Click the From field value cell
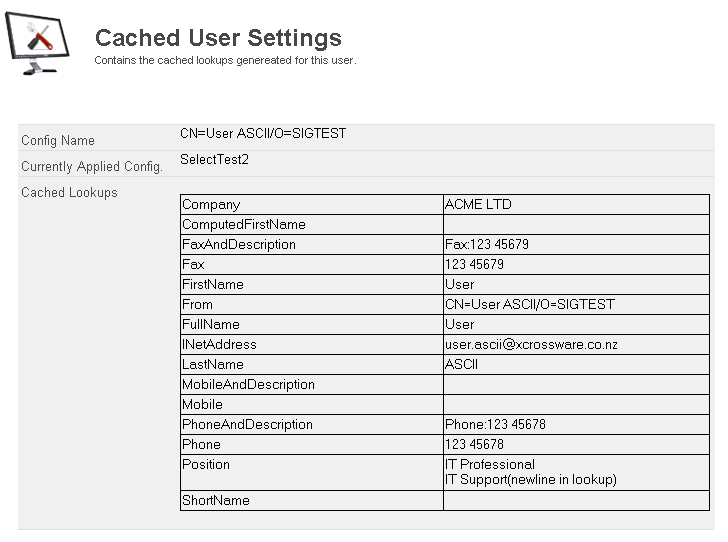This screenshot has width=728, height=542. point(530,305)
